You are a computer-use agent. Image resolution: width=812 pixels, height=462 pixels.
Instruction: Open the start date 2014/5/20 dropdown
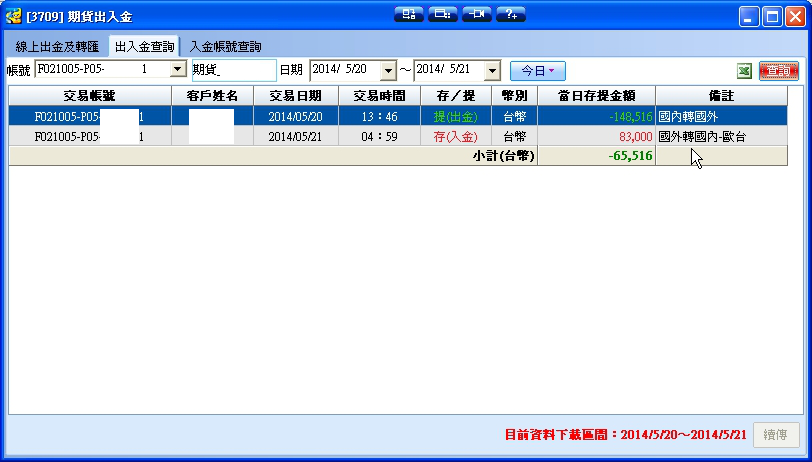(x=388, y=71)
